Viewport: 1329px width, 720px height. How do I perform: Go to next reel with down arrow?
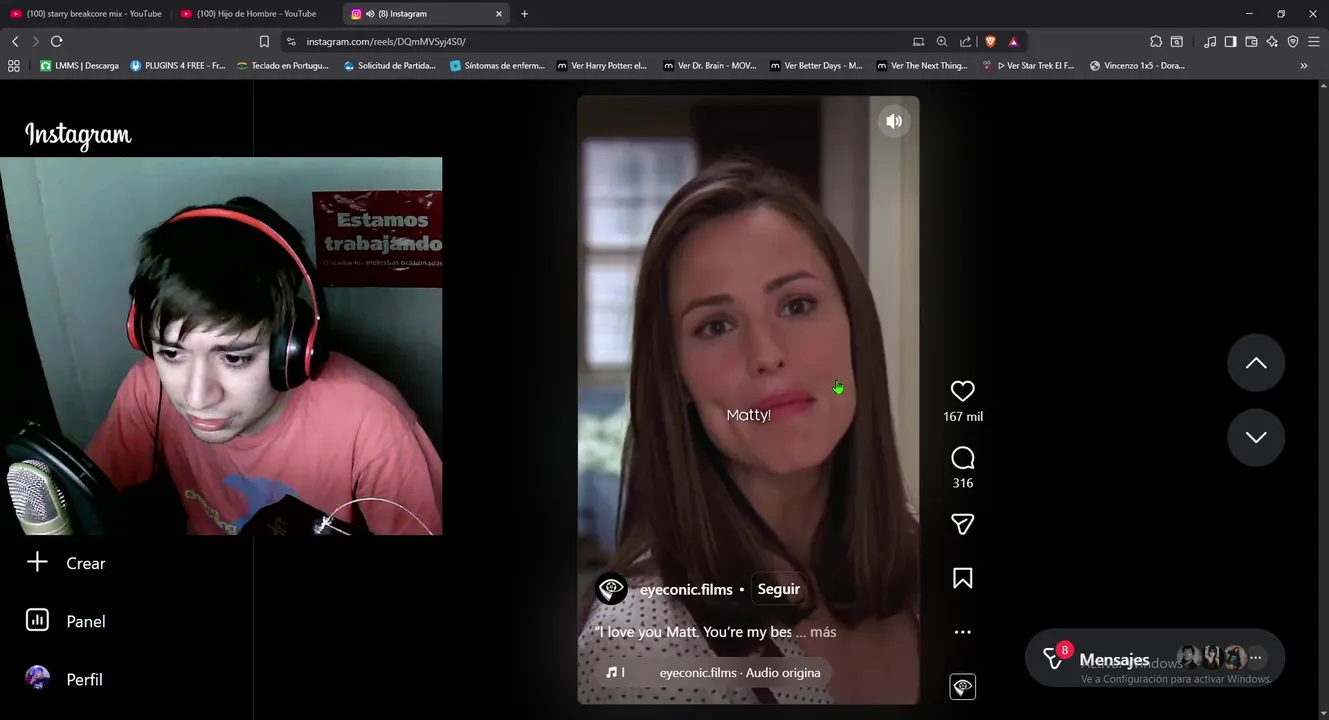1256,437
